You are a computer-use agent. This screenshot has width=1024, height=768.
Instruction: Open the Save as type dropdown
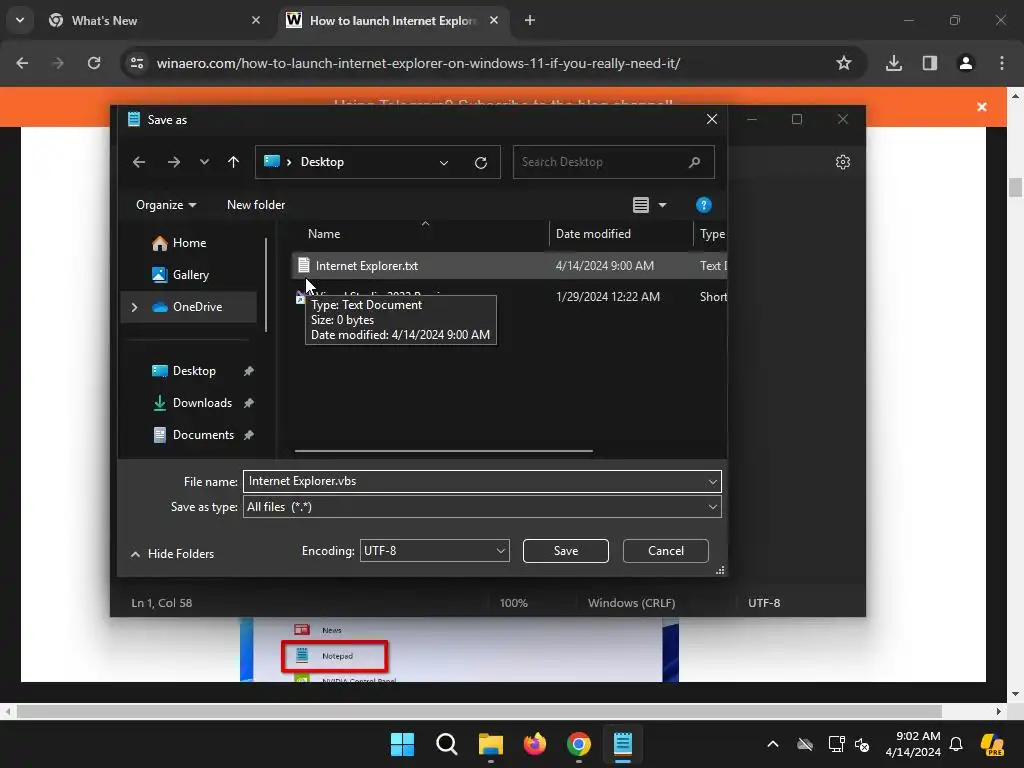coord(482,507)
